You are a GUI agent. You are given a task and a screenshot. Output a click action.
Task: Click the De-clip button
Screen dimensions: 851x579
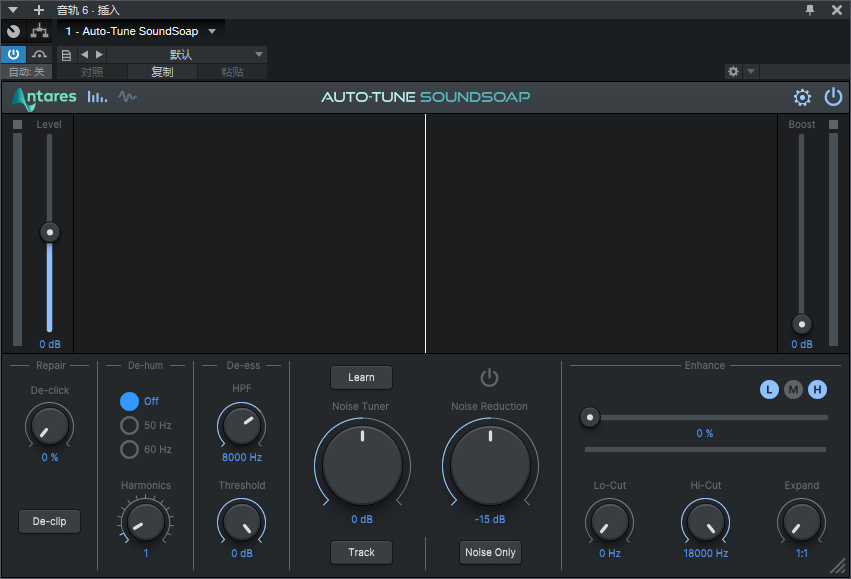pyautogui.click(x=49, y=521)
